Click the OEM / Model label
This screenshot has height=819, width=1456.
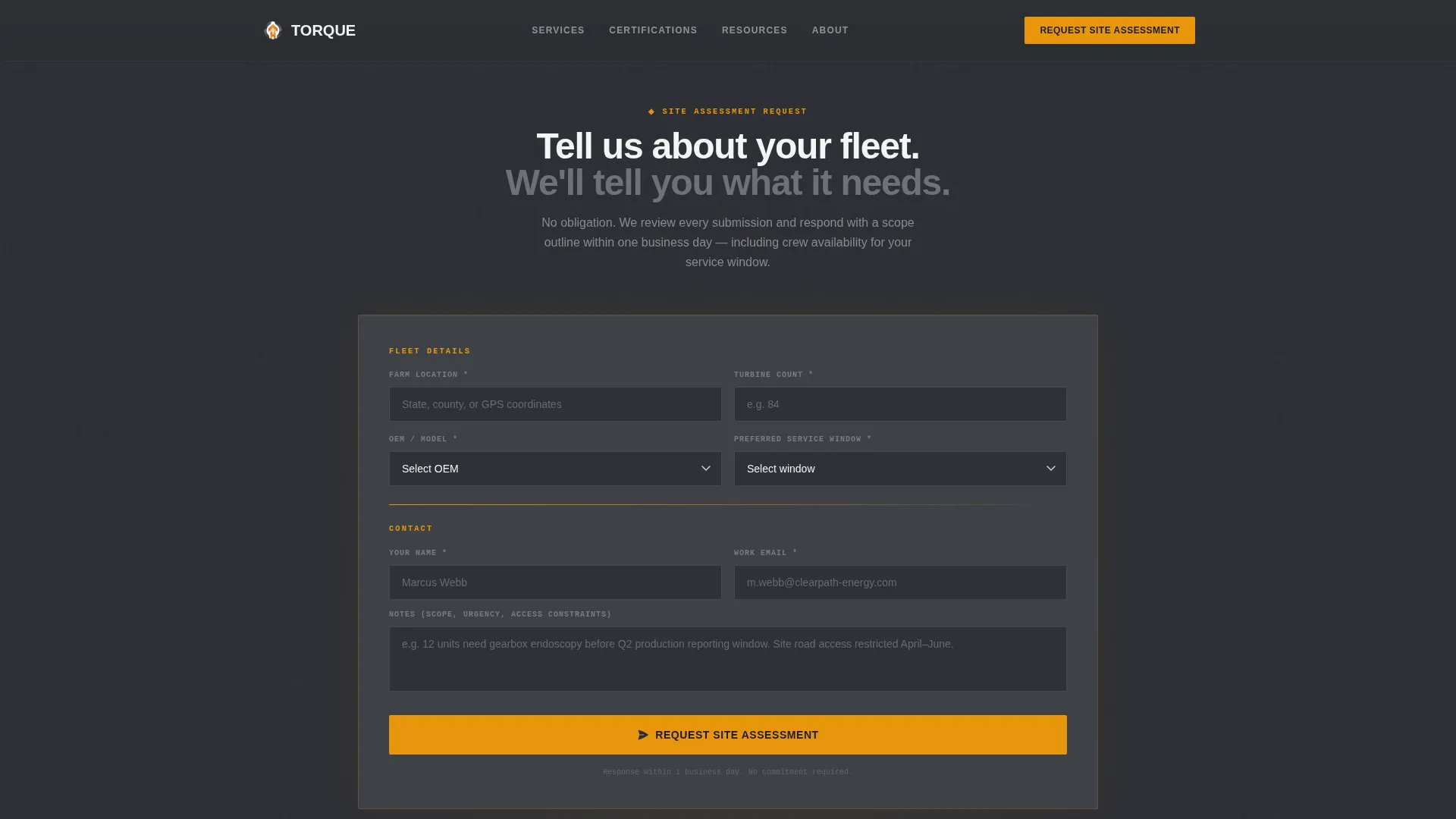(423, 439)
